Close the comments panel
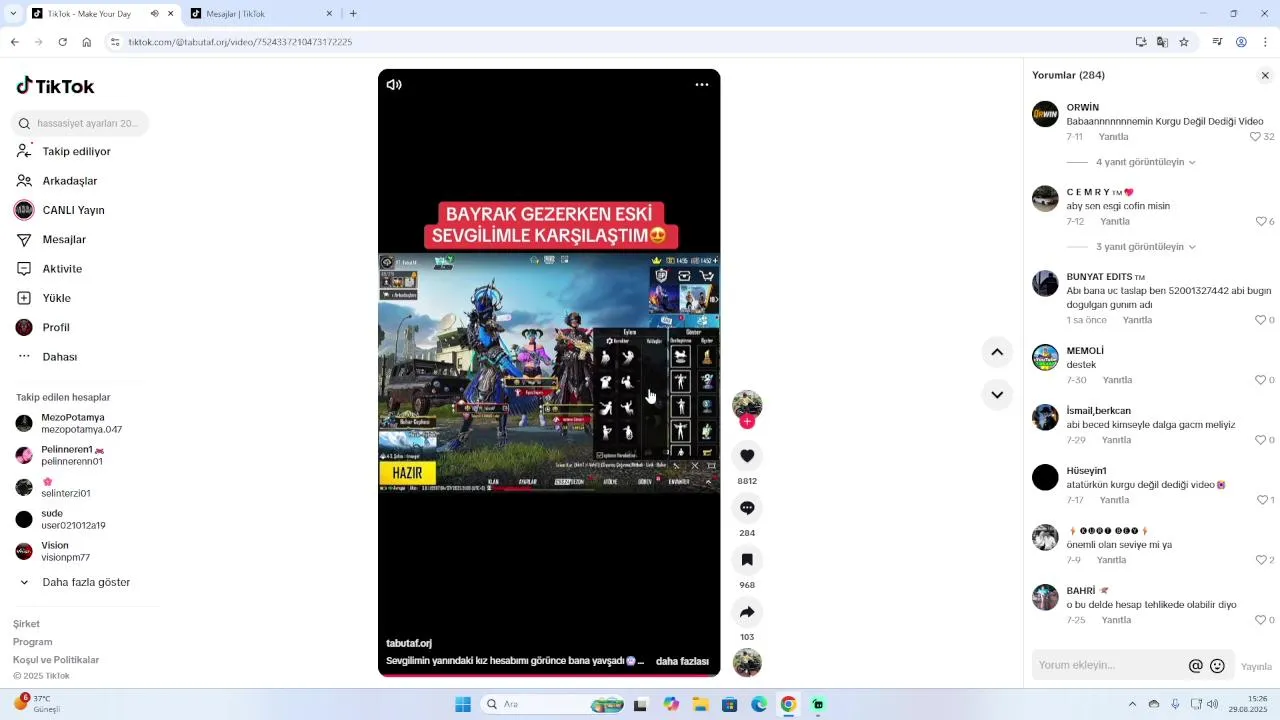The image size is (1280, 720). point(1265,75)
